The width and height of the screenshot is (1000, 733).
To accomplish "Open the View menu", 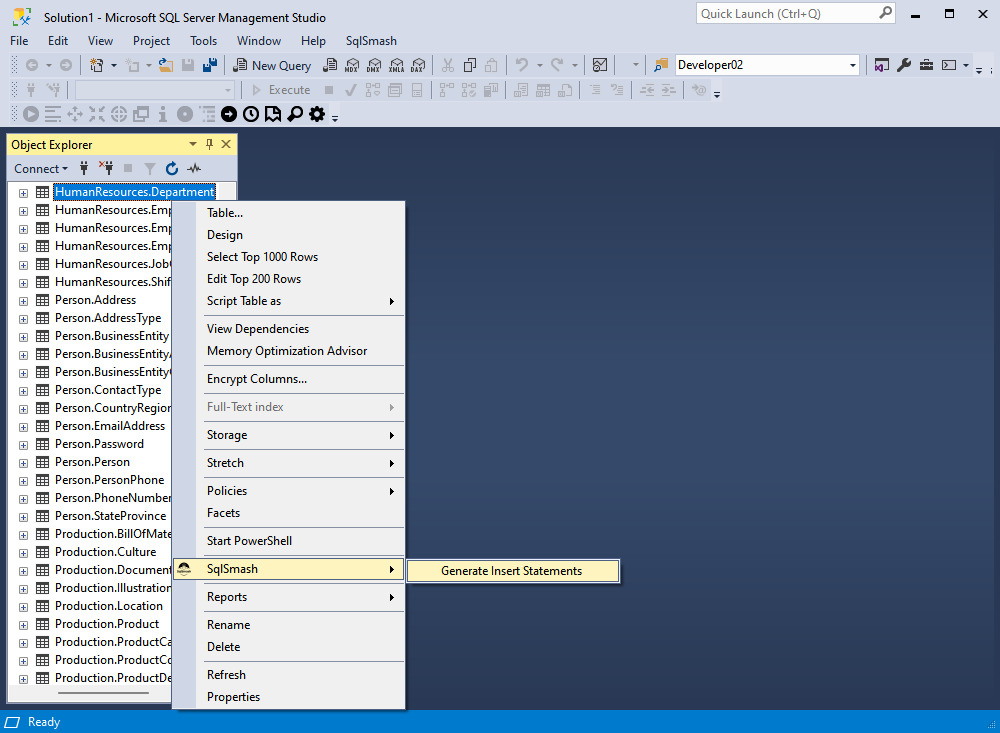I will (100, 41).
